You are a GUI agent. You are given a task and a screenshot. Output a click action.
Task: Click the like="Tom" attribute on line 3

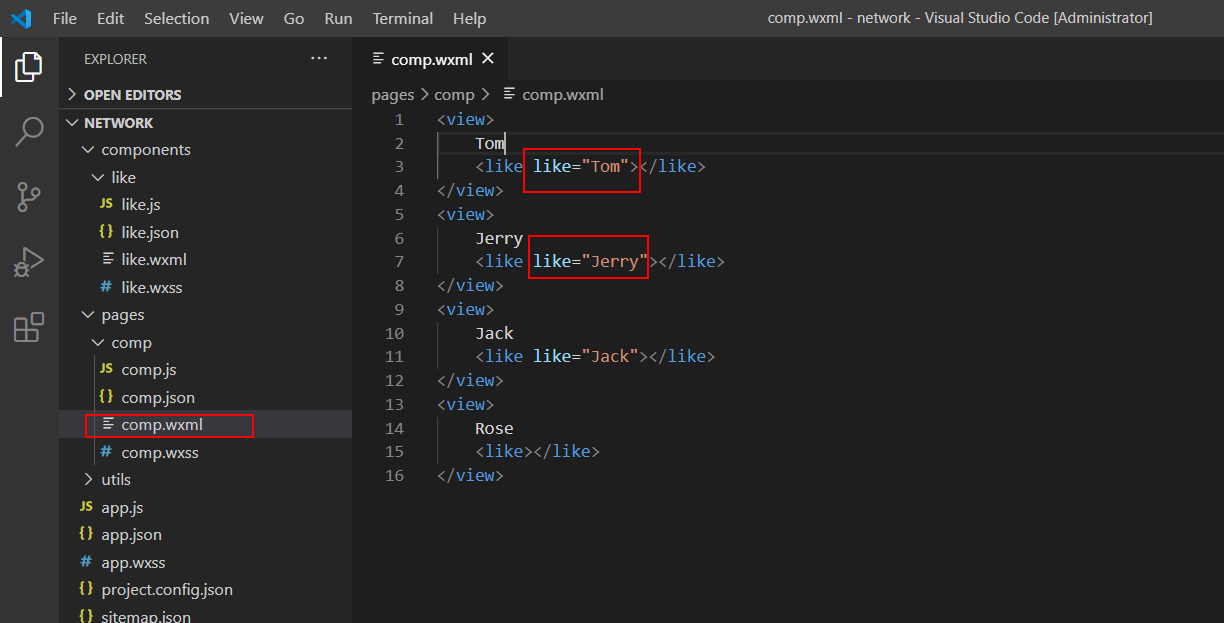tap(581, 167)
